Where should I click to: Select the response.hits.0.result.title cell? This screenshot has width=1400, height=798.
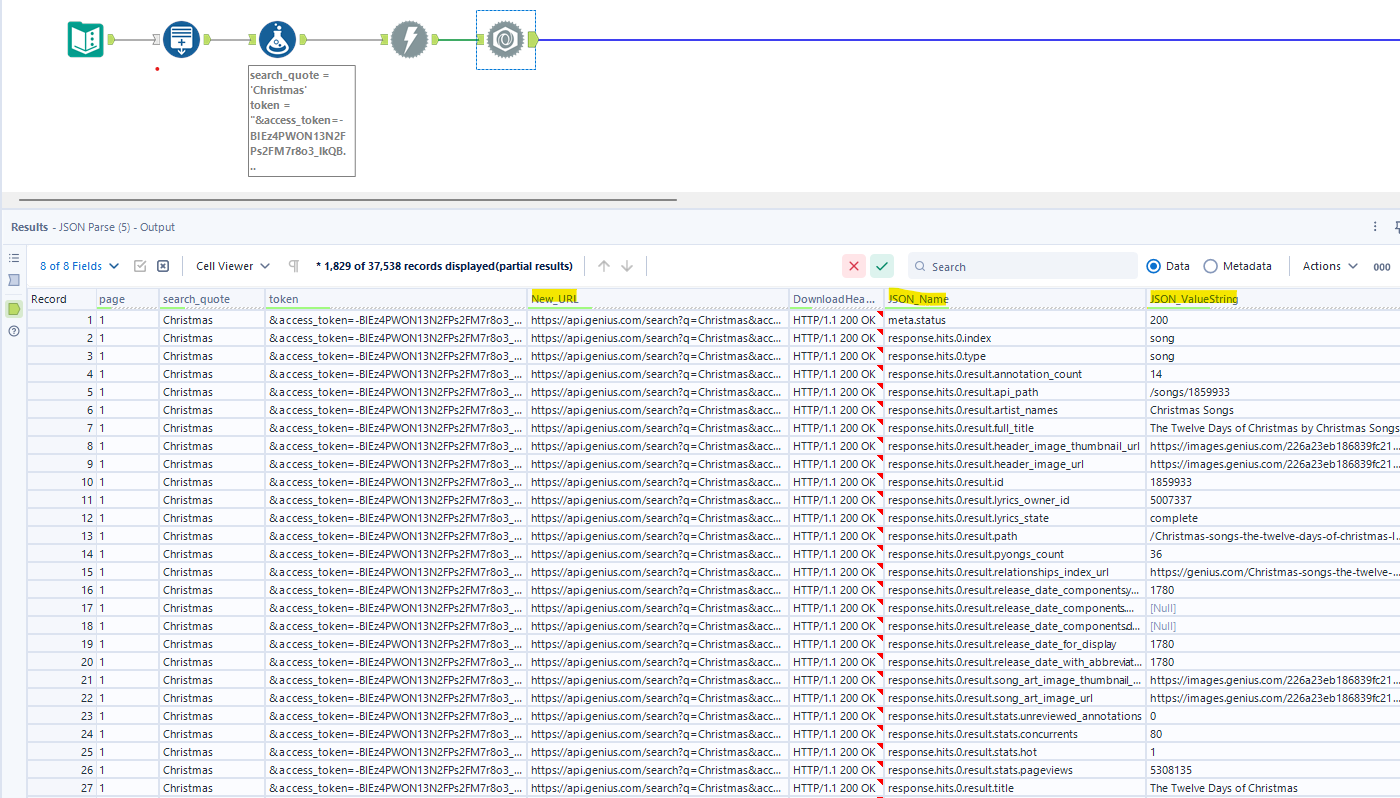[x=1016, y=788]
